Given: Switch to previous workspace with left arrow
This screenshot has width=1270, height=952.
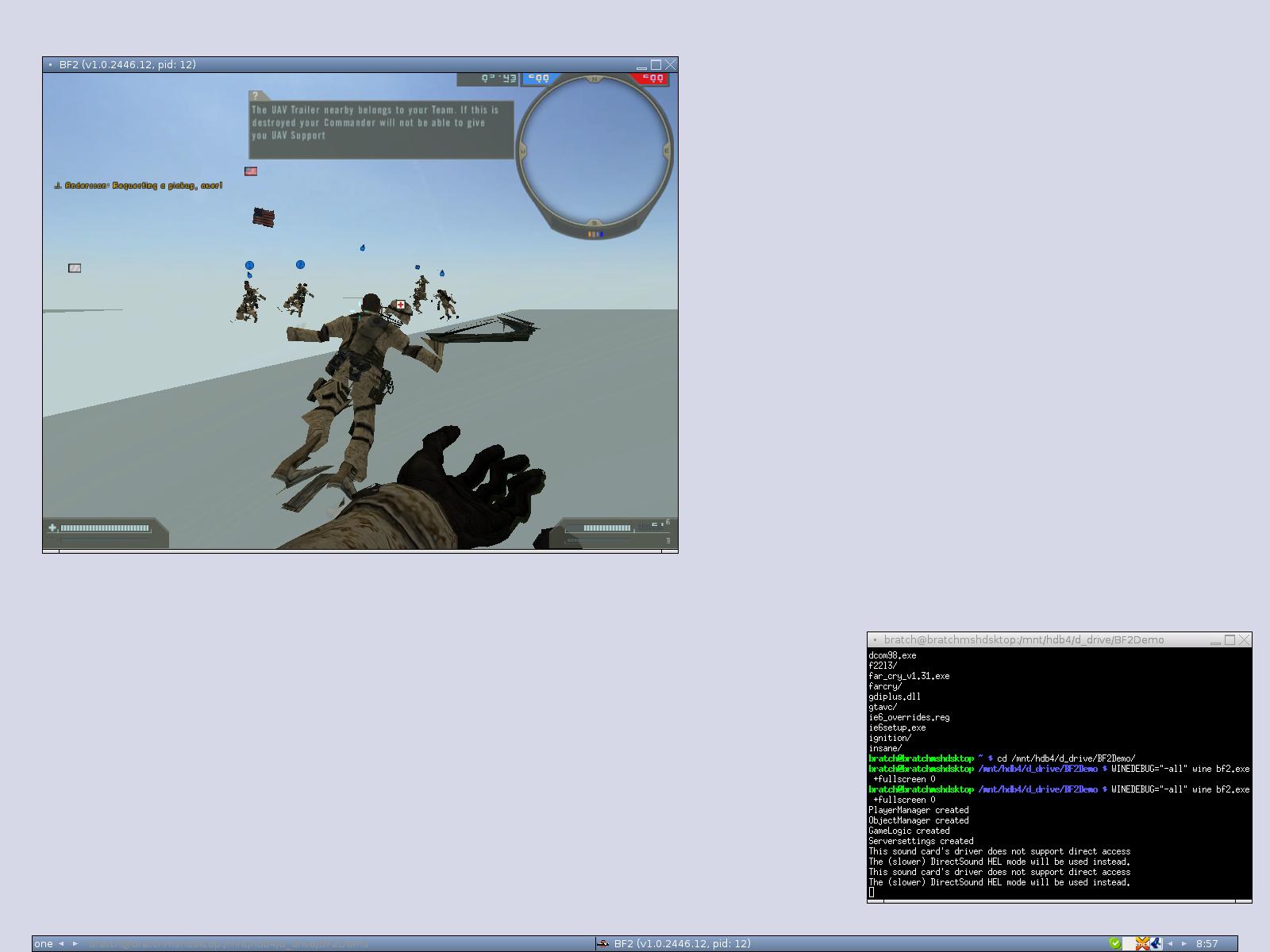Looking at the screenshot, I should pos(61,944).
